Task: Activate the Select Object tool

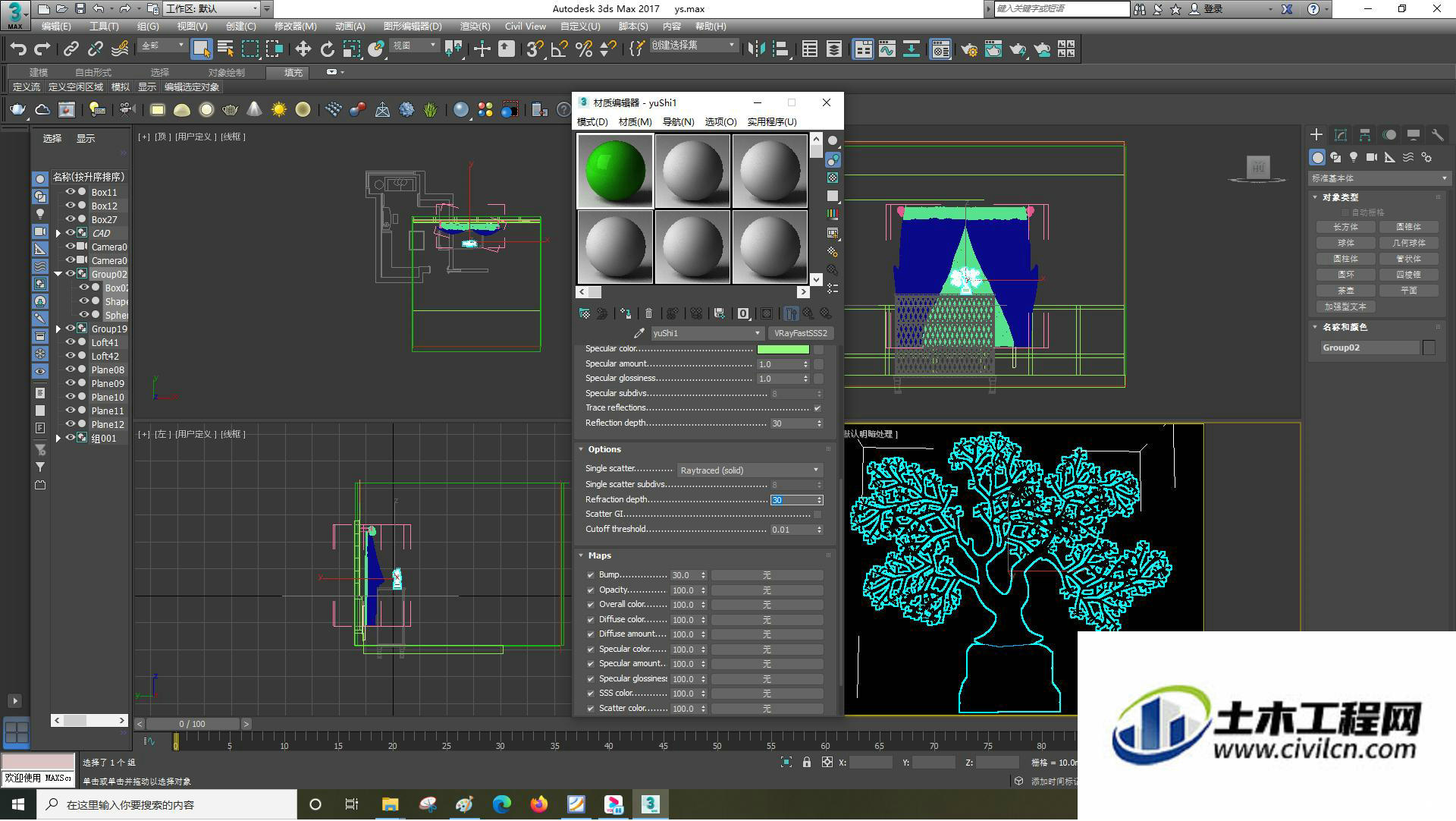Action: (201, 49)
